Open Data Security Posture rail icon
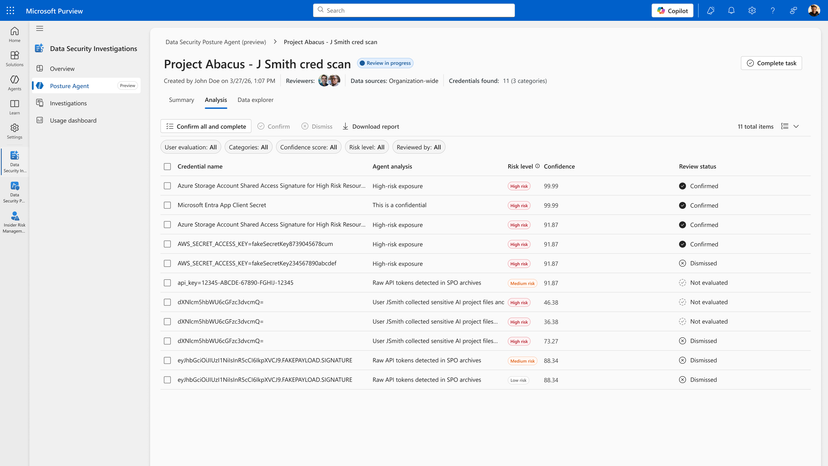Screen dimensions: 828x466 (x=14, y=192)
